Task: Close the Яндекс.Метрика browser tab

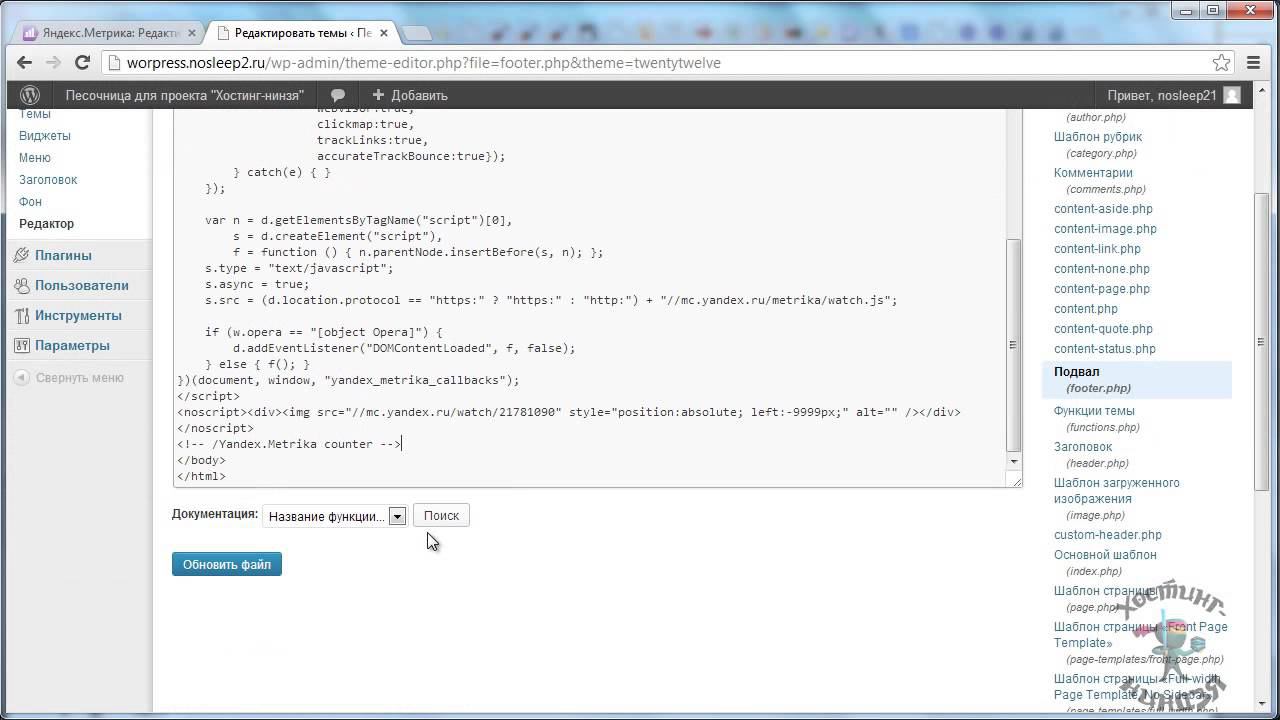Action: [191, 33]
